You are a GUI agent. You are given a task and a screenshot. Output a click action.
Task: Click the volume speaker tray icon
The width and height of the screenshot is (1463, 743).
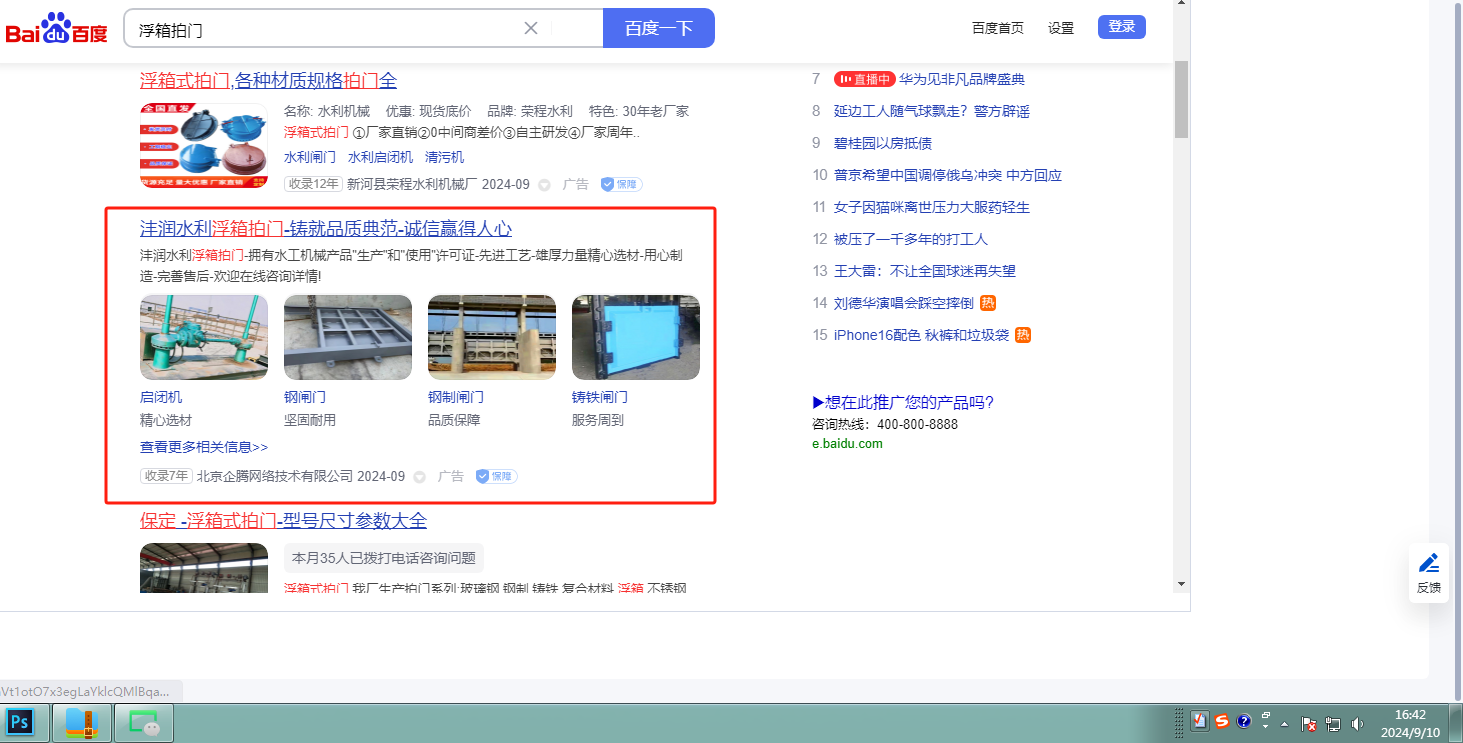[x=1357, y=723]
